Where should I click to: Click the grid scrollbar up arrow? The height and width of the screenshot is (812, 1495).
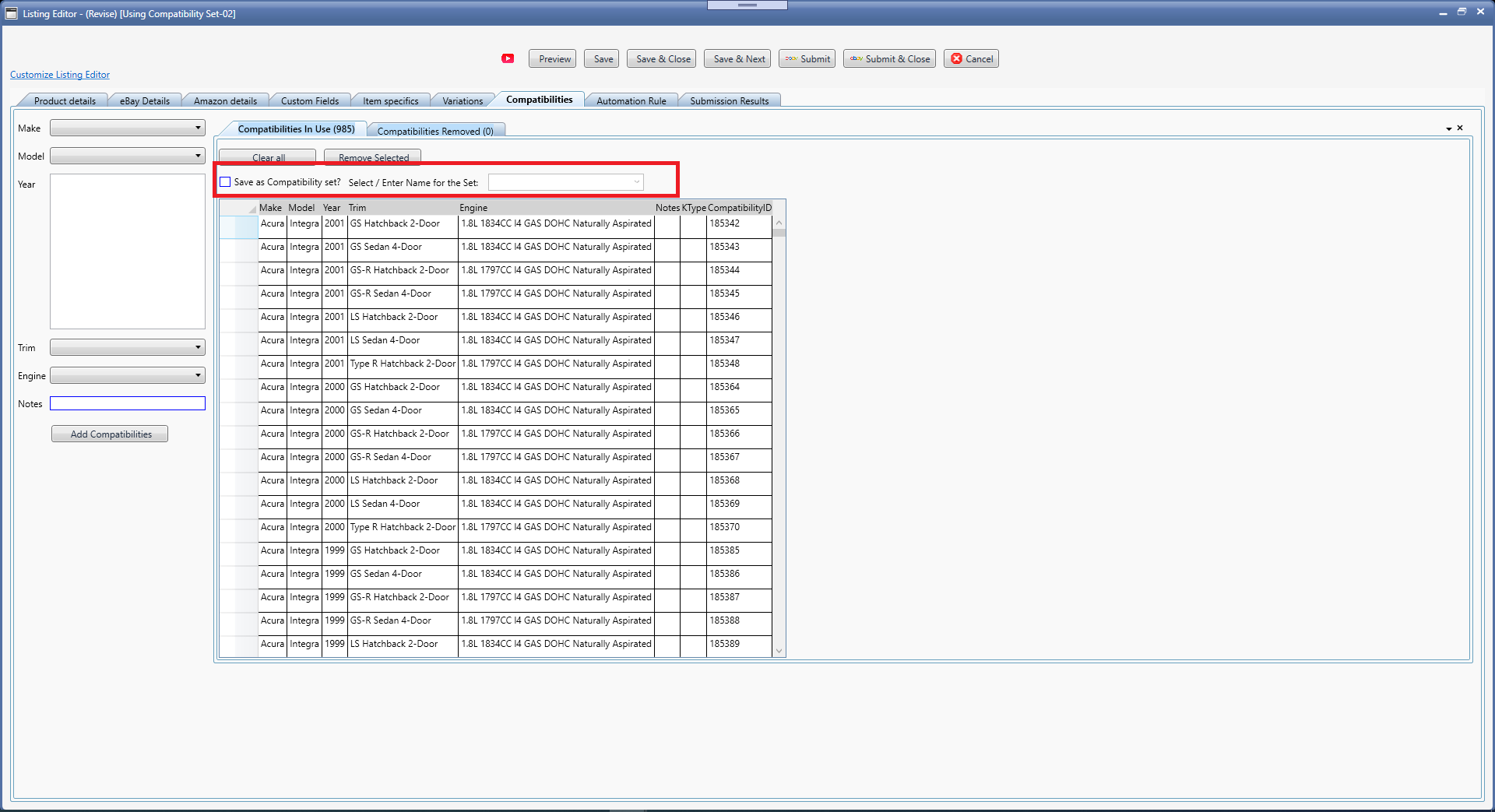(779, 223)
